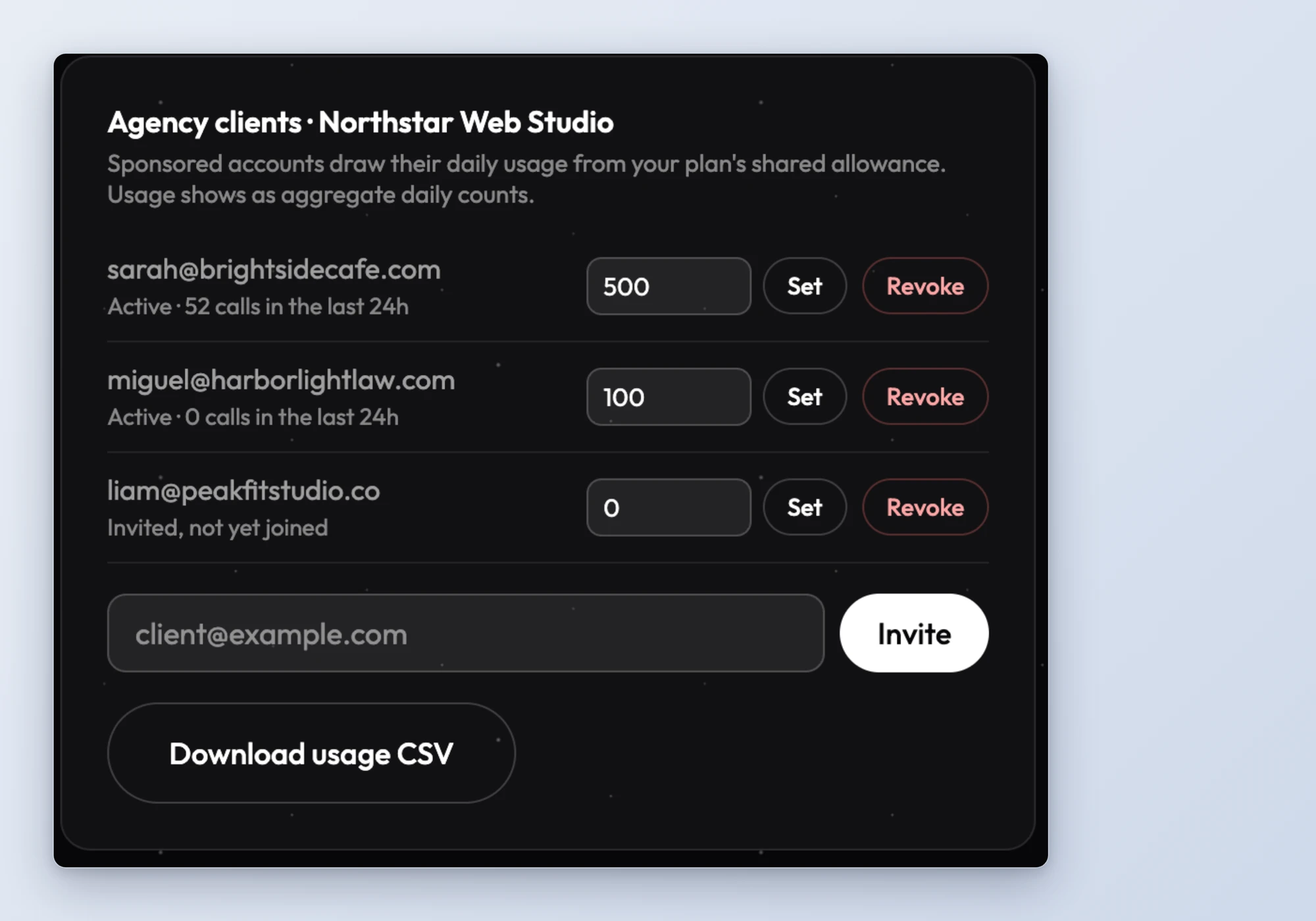Click the '0 calls in the last 24h' status
The width and height of the screenshot is (1316, 921).
[291, 417]
